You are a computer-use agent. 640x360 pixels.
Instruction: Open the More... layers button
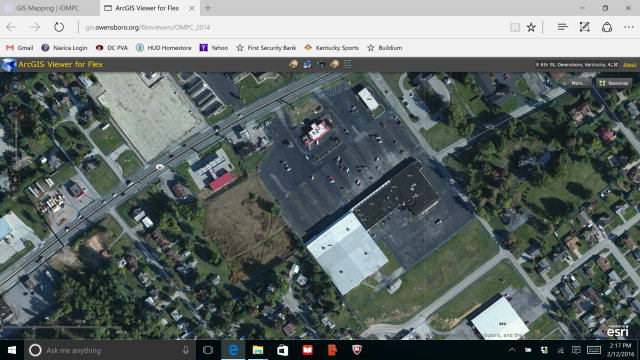(x=579, y=83)
